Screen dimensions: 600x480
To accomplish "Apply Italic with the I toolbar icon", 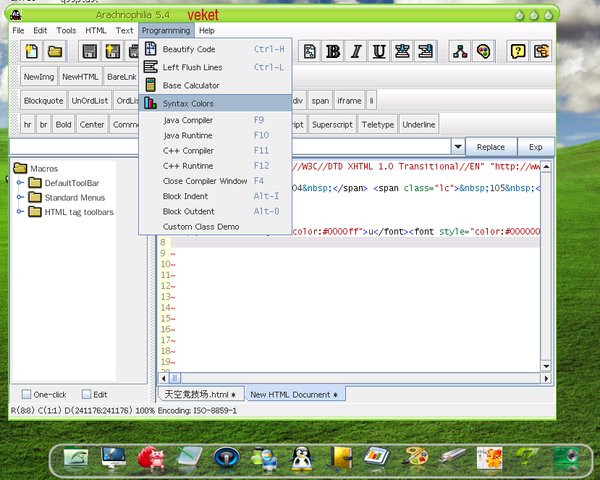I will [356, 51].
